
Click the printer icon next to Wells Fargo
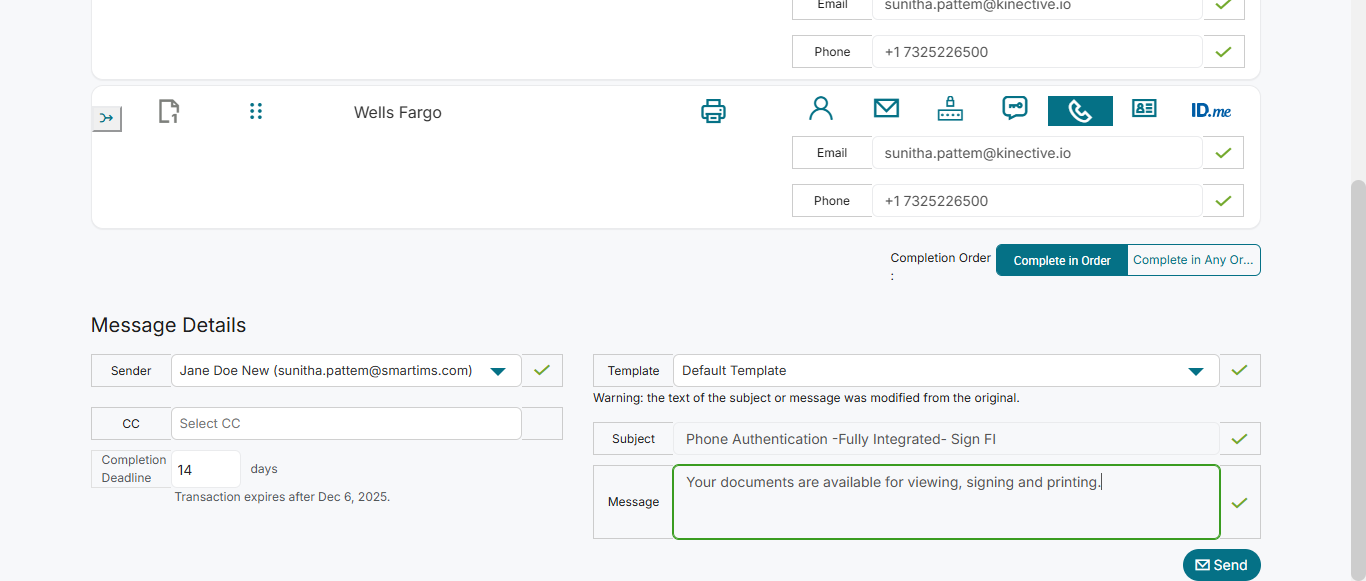pos(713,111)
